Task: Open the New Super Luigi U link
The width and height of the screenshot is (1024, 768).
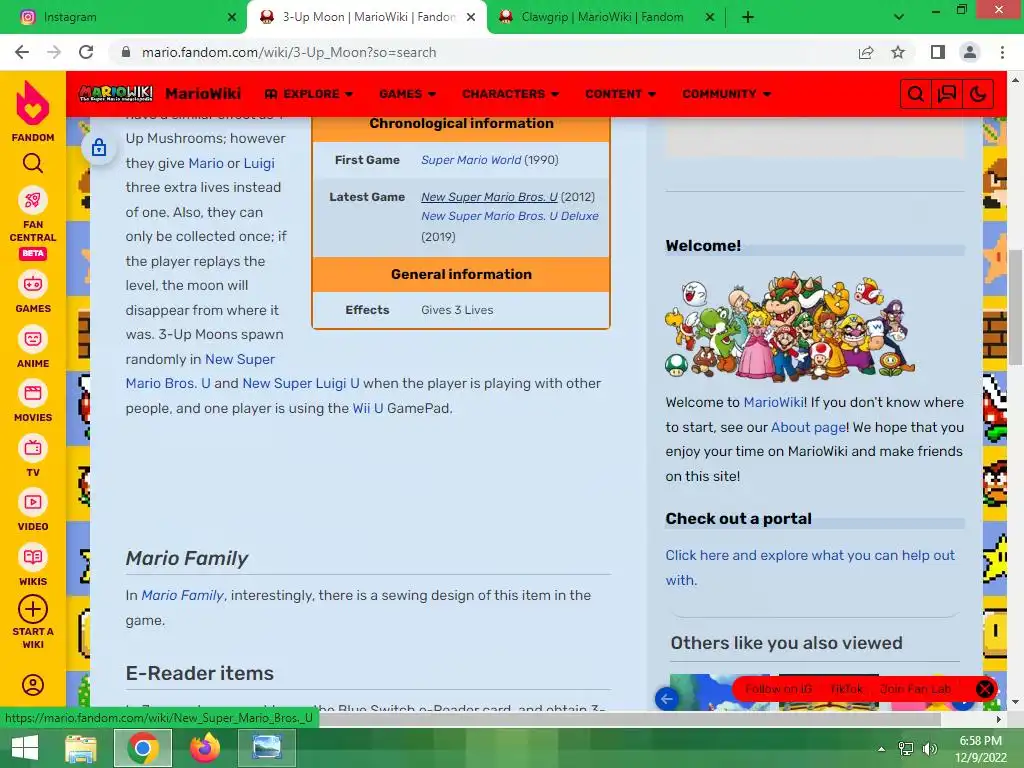Action: tap(301, 383)
